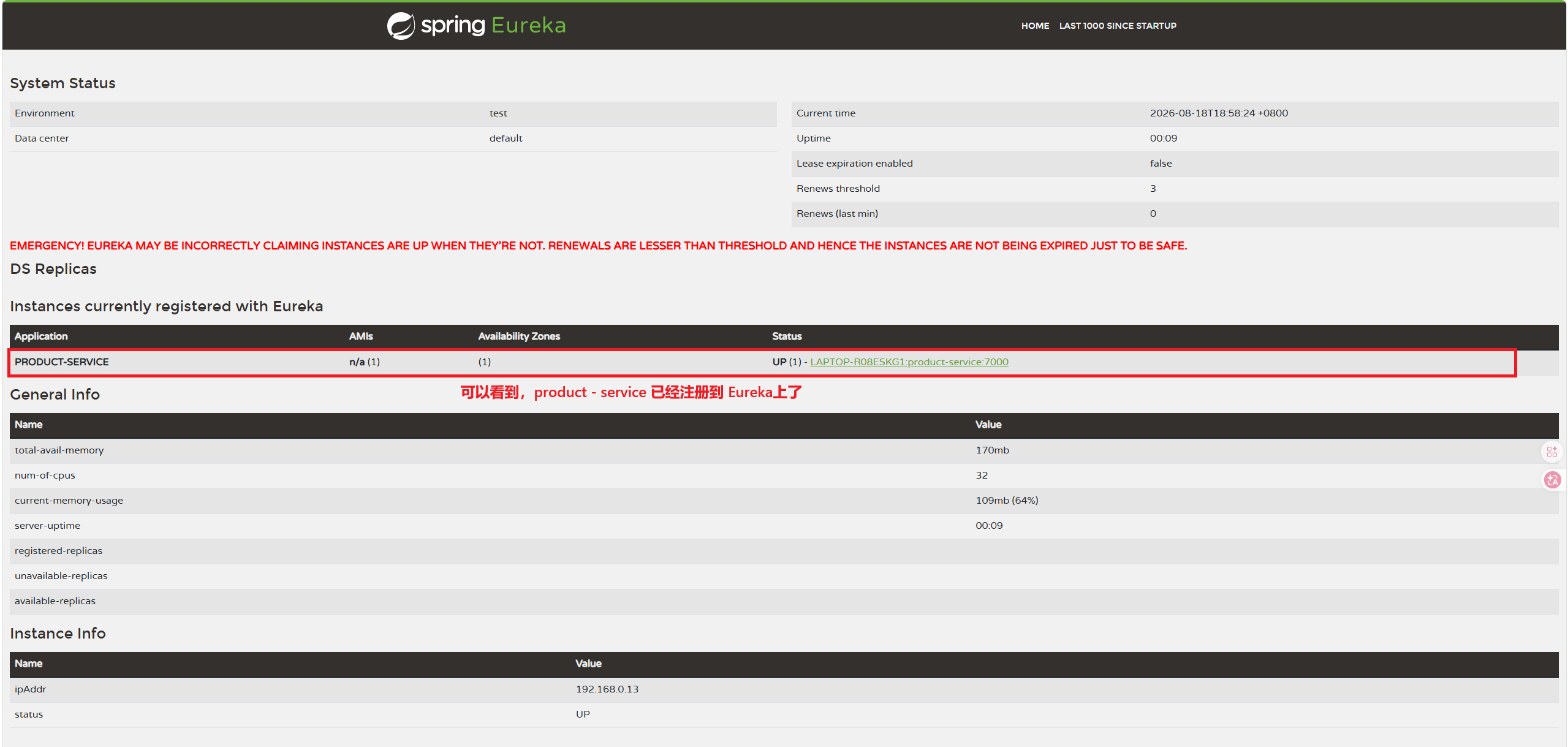The width and height of the screenshot is (1568, 747).
Task: Click the Renews threshold label
Action: click(x=838, y=189)
